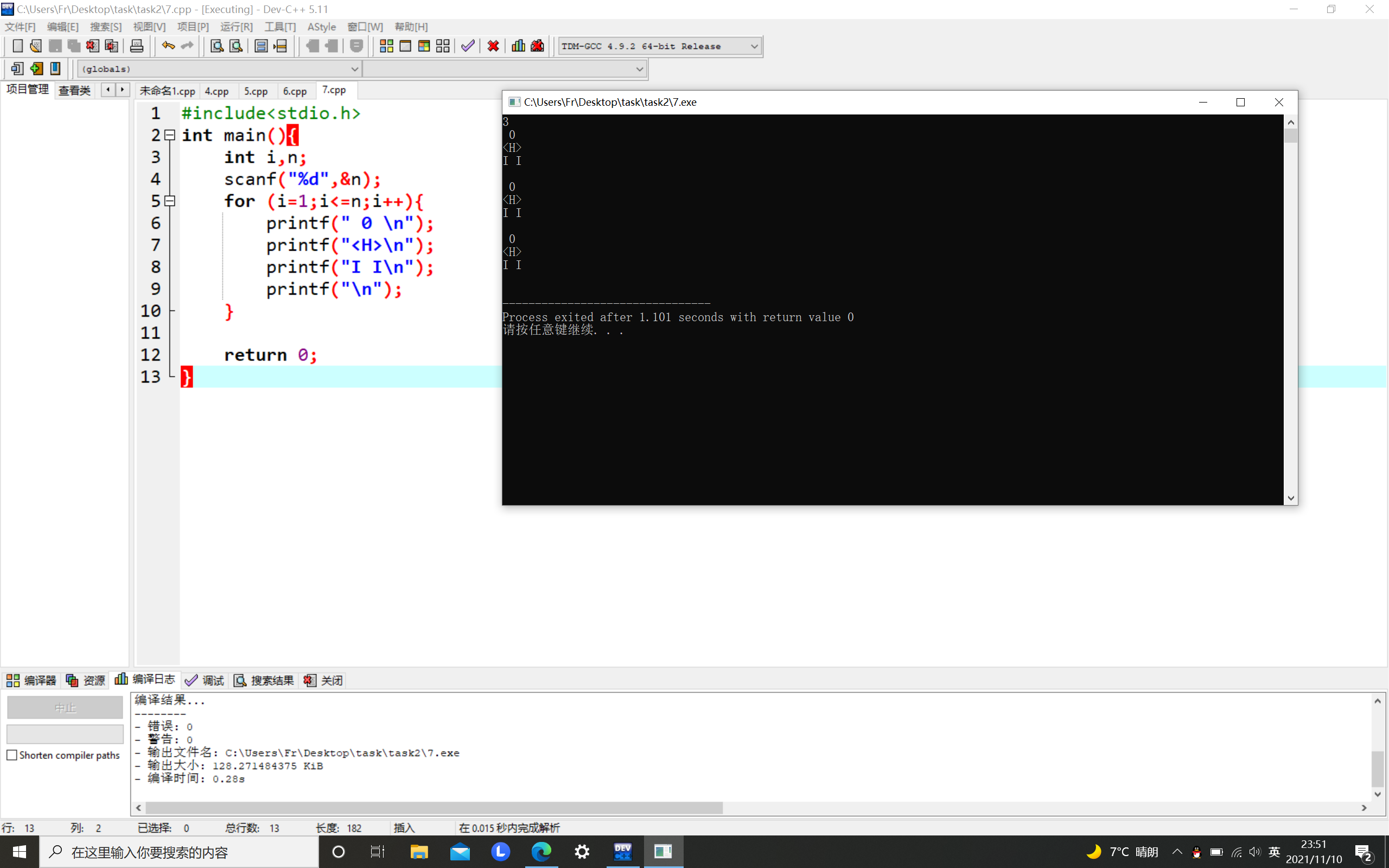Click the Run program icon
1389x868 pixels.
405,46
